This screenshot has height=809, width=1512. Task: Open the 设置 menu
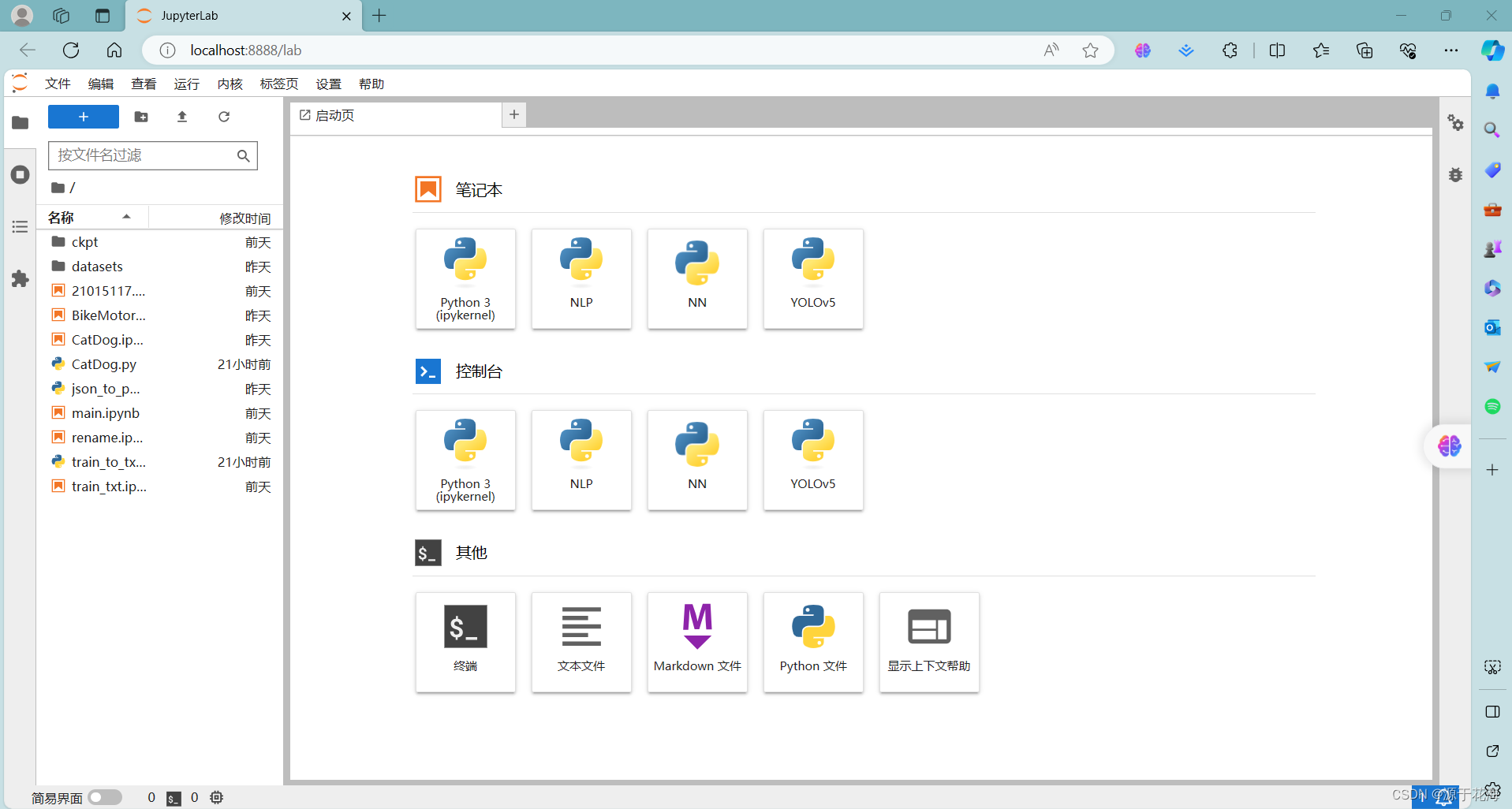tap(329, 84)
